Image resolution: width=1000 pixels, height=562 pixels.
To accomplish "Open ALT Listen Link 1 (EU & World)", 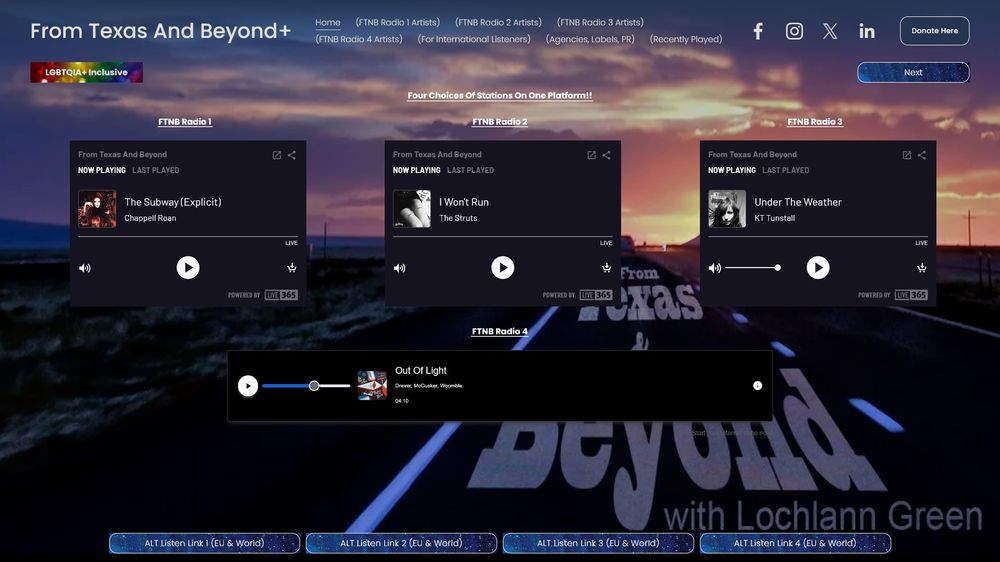I will 204,543.
